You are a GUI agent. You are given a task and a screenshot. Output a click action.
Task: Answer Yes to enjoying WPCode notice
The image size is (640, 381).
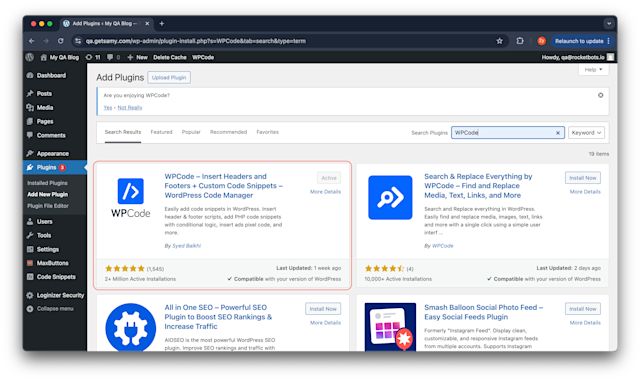click(x=108, y=108)
